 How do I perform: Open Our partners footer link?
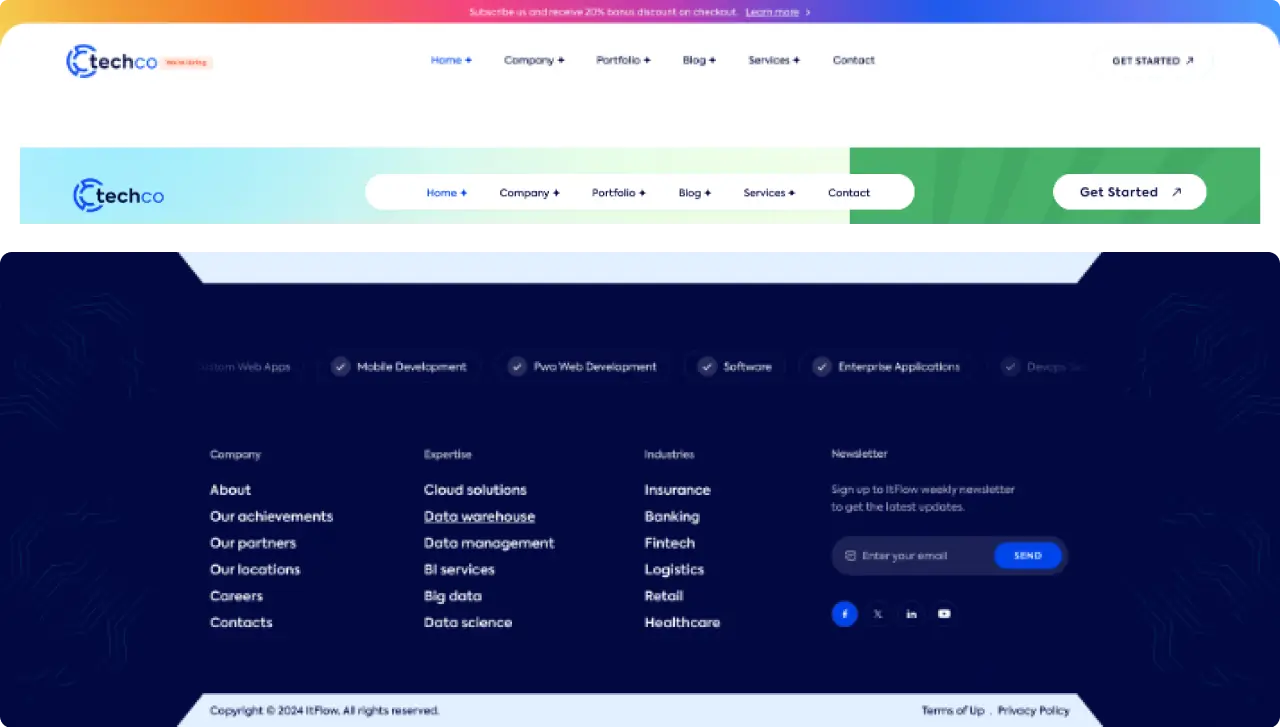253,543
